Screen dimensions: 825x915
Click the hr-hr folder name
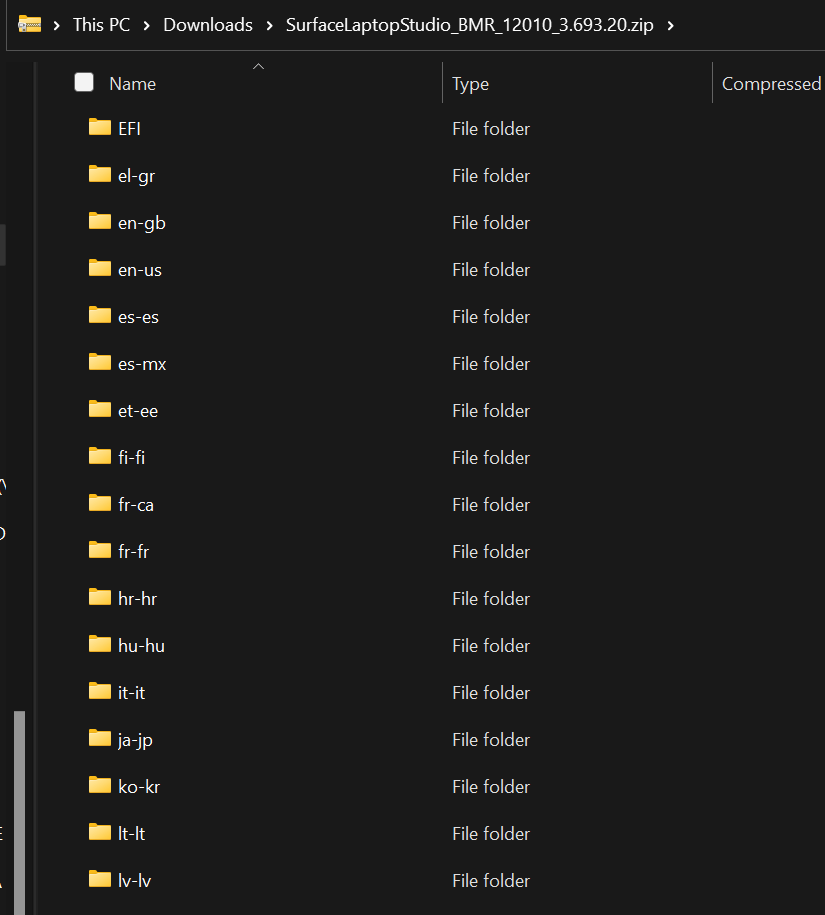click(x=138, y=599)
